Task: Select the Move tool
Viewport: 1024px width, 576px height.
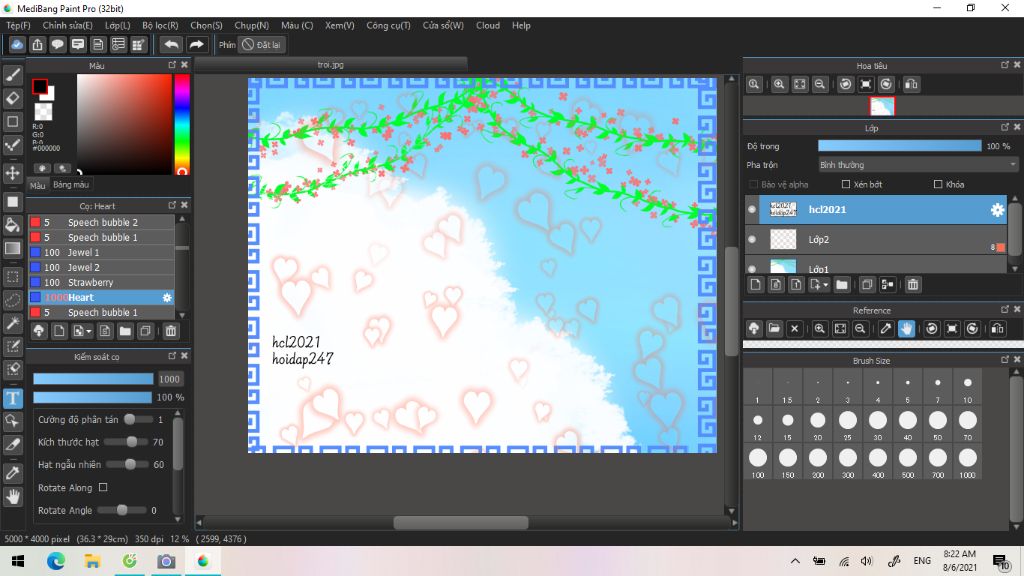Action: coord(12,173)
